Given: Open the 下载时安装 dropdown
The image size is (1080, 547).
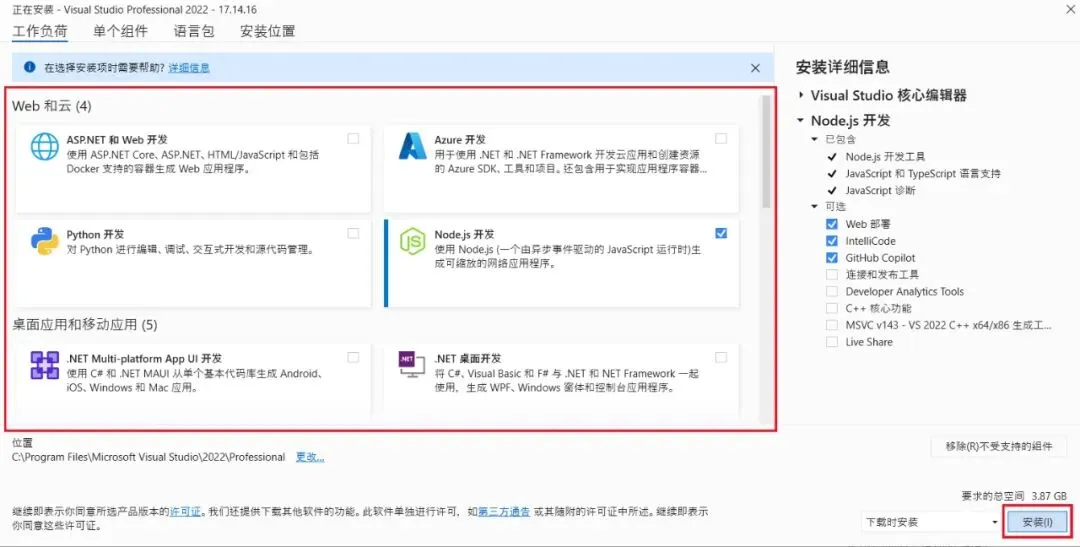Looking at the screenshot, I should click(930, 522).
